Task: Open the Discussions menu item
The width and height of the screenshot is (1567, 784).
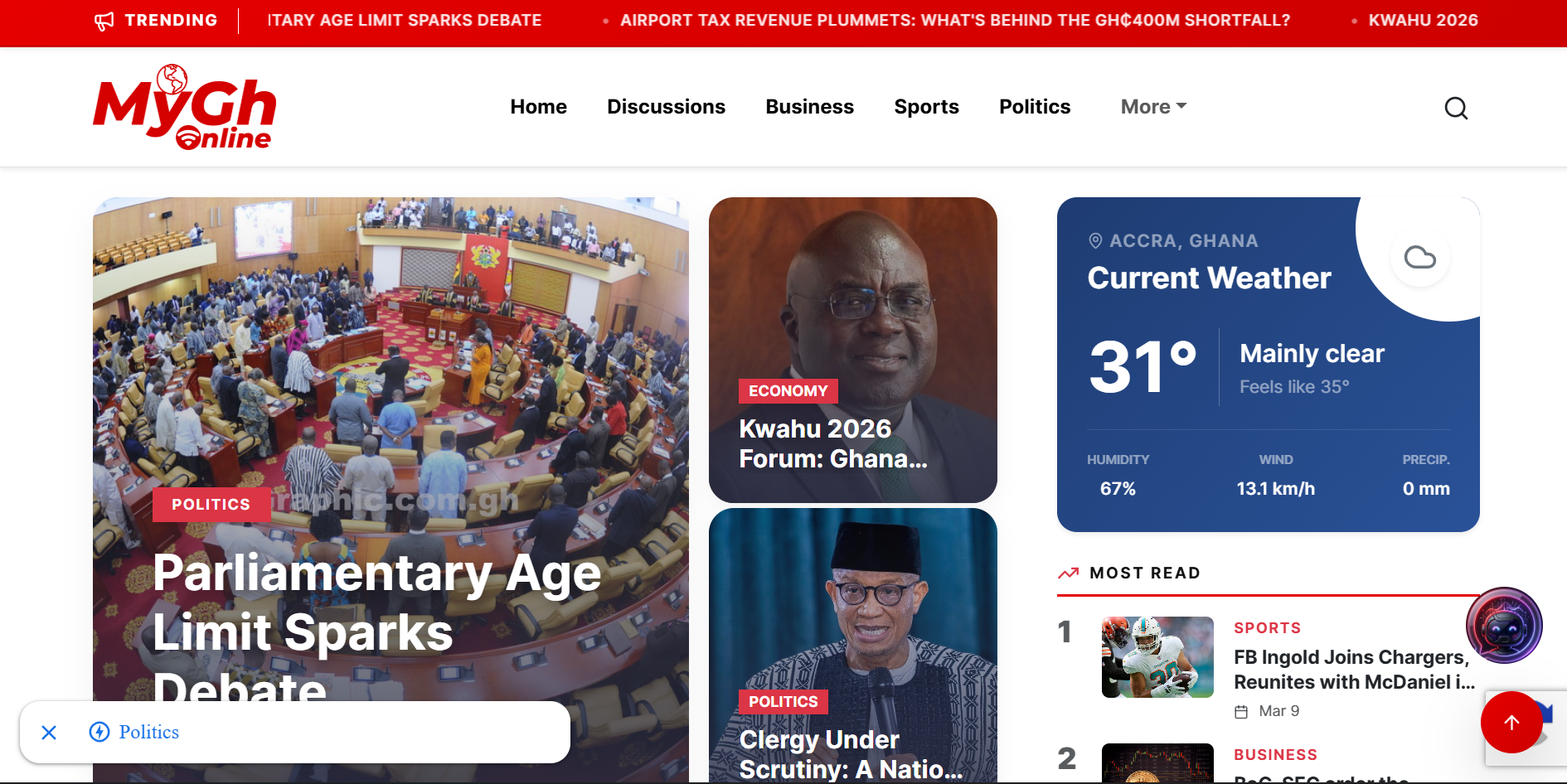Action: click(666, 107)
